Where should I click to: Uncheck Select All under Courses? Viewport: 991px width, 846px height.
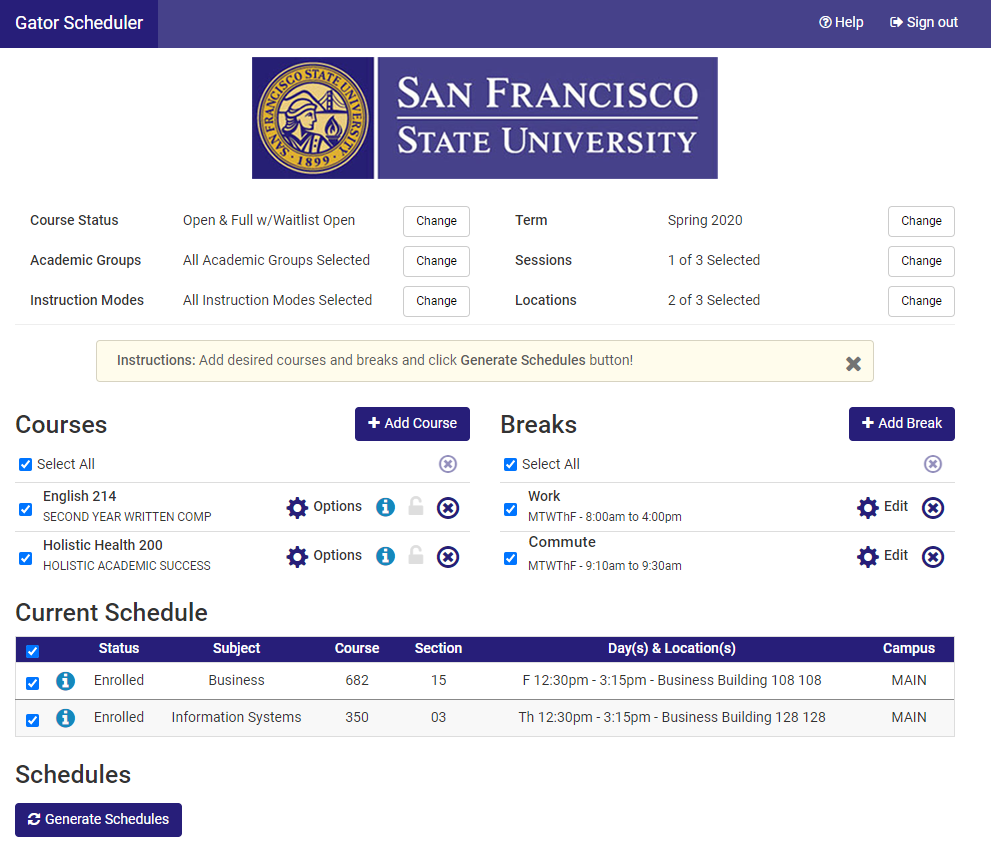click(x=24, y=464)
